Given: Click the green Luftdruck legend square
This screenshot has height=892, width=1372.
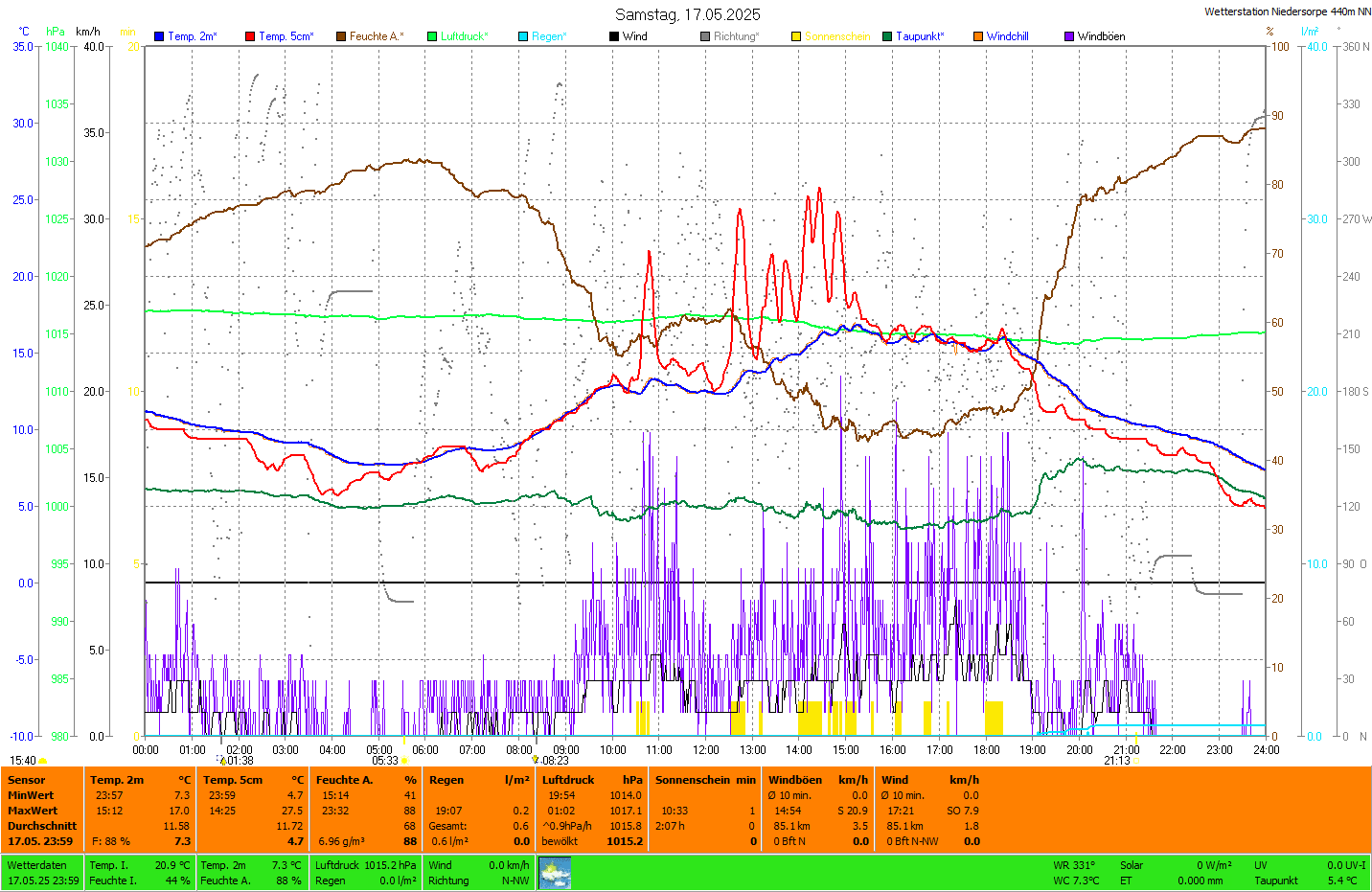Looking at the screenshot, I should [x=432, y=36].
